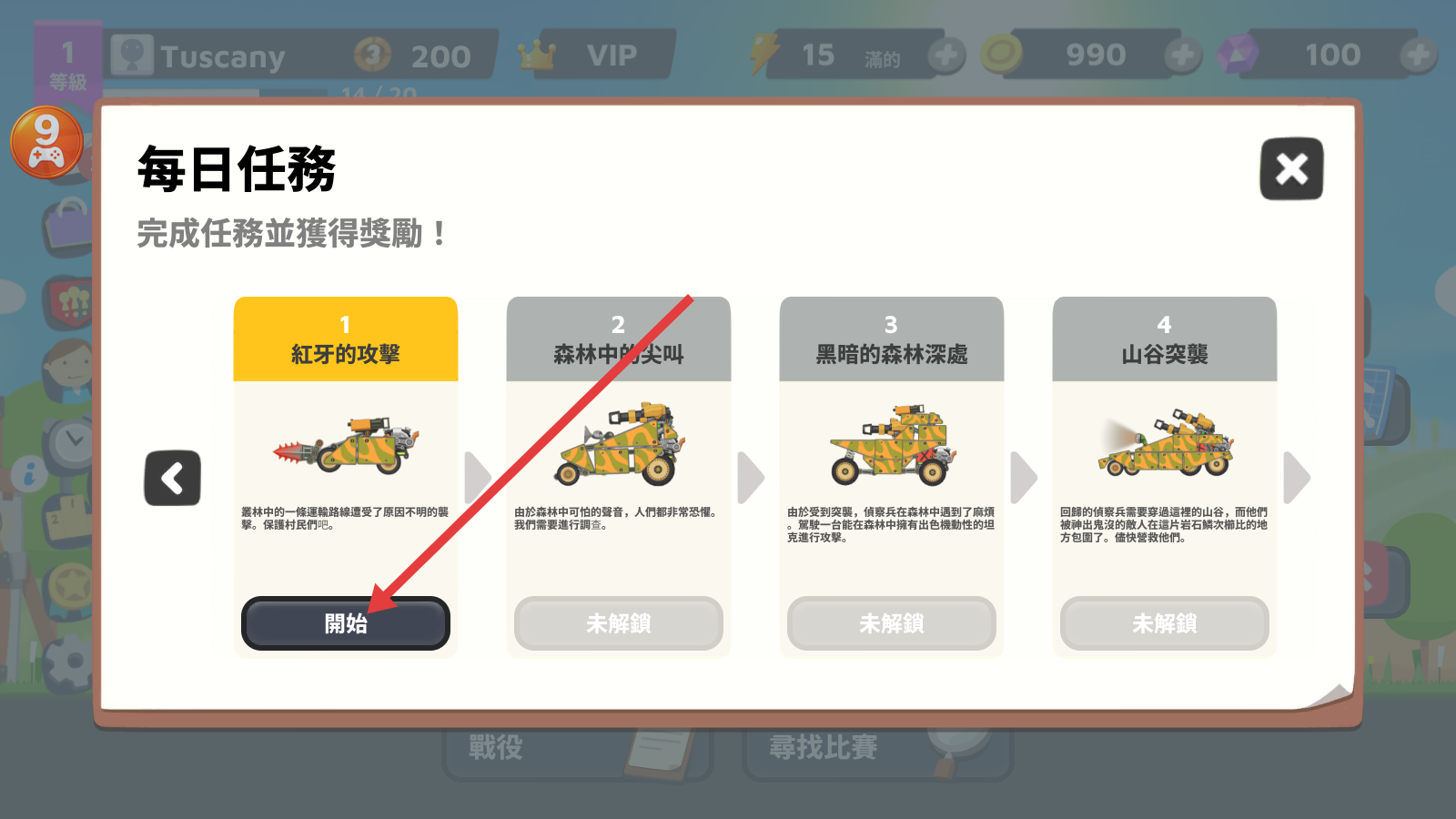This screenshot has height=819, width=1456.
Task: Select mission card header 1 紅牙的攻擊
Action: tap(346, 339)
